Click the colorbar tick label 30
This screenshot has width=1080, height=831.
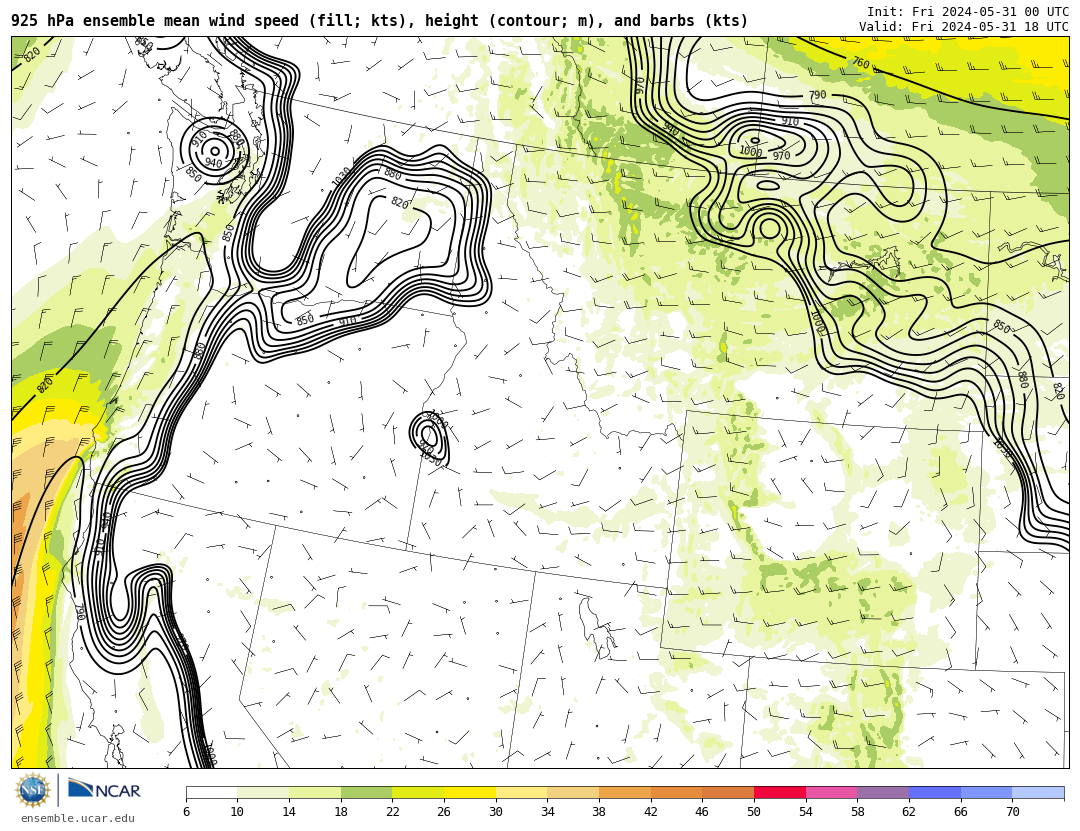[x=495, y=812]
